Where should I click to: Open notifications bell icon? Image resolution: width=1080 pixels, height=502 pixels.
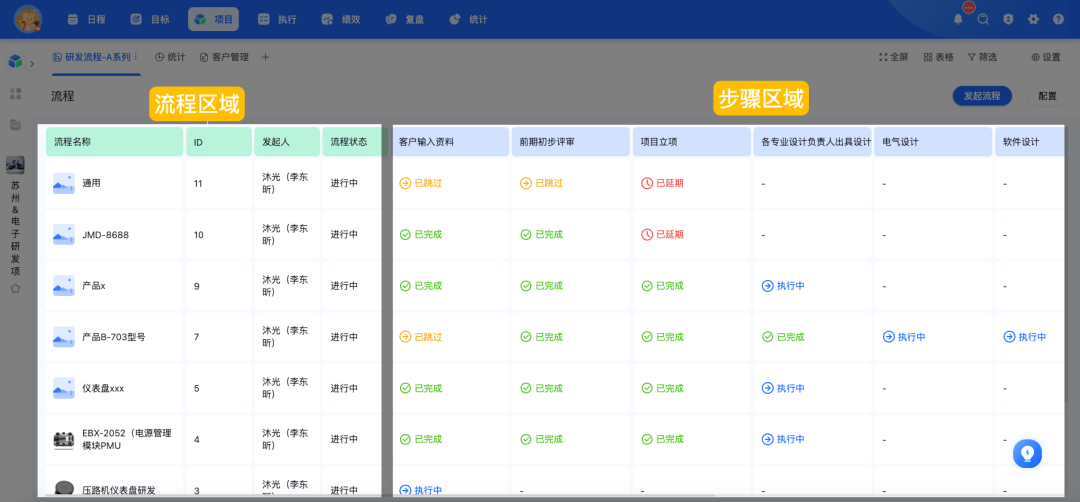pos(958,19)
